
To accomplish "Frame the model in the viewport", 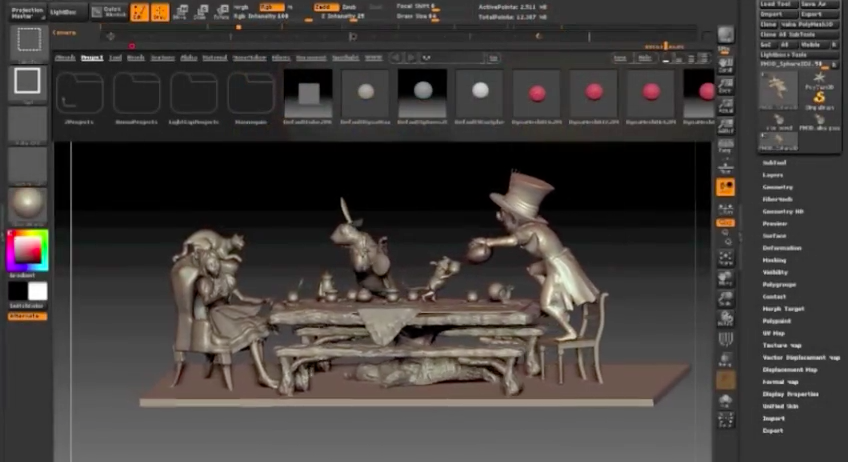I will pyautogui.click(x=725, y=258).
